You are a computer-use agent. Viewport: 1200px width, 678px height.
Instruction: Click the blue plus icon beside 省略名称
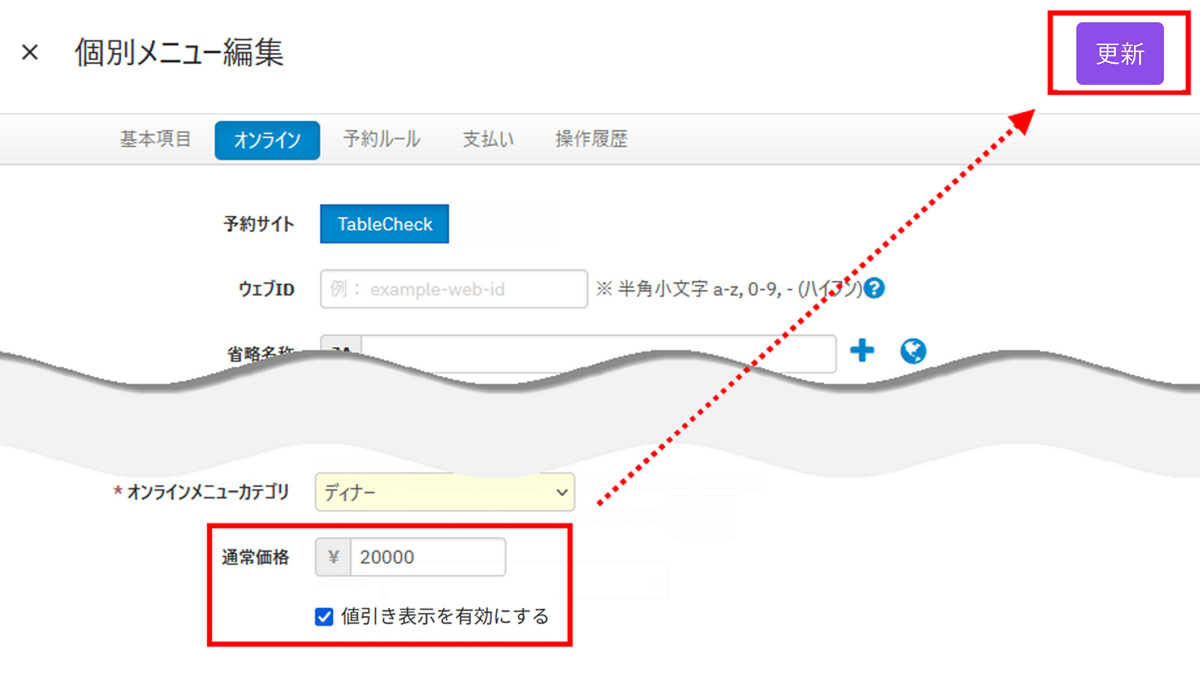coord(861,351)
